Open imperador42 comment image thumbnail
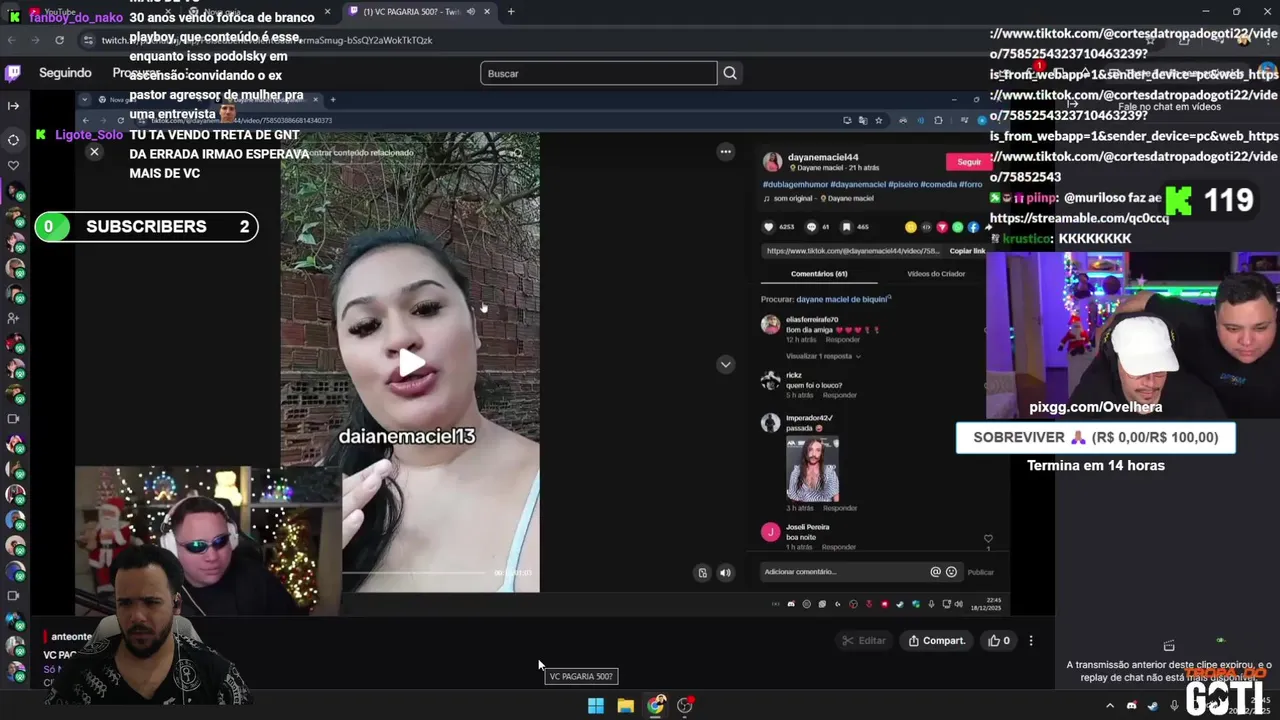This screenshot has height=720, width=1280. [812, 469]
